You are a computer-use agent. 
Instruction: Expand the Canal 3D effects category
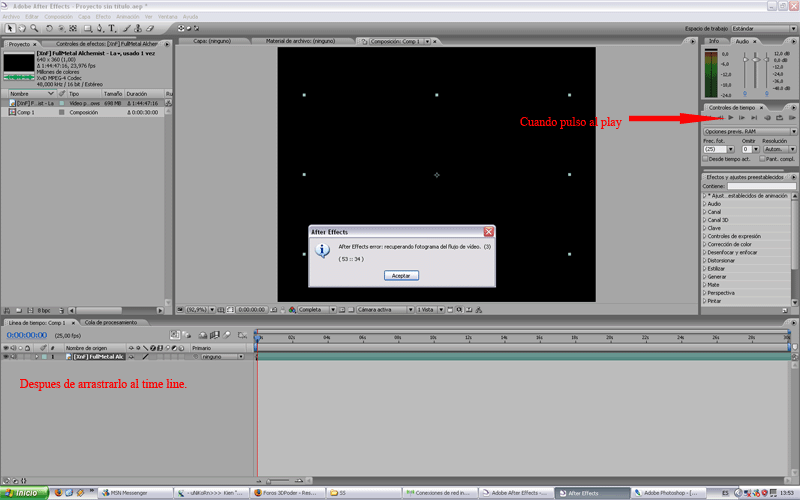click(x=705, y=220)
